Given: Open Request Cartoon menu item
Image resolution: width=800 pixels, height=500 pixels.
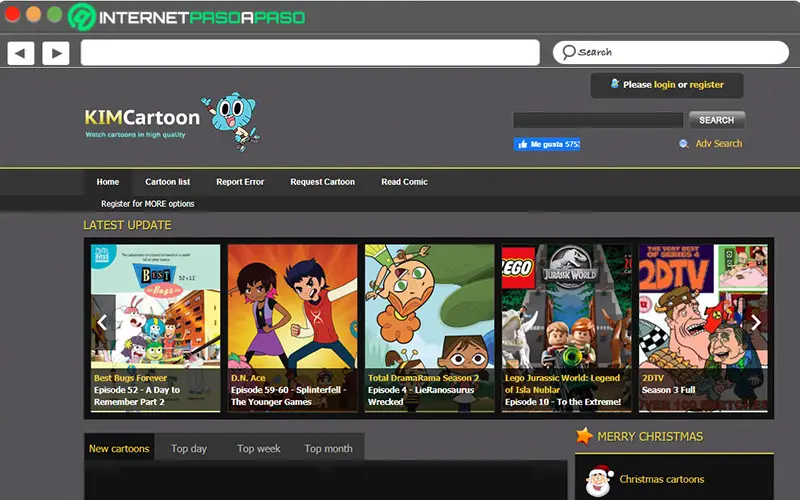Looking at the screenshot, I should 322,182.
